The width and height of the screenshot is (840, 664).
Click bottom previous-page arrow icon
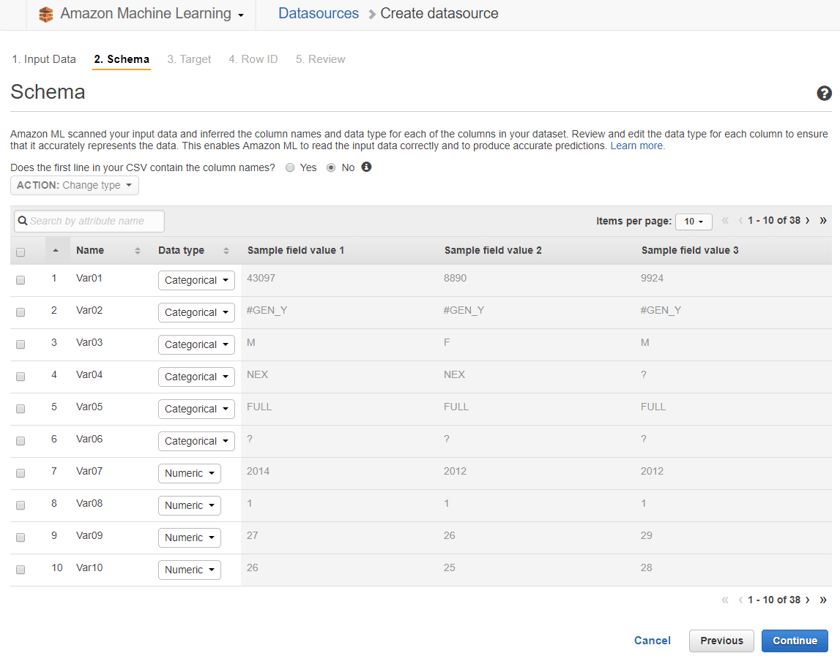[x=740, y=600]
